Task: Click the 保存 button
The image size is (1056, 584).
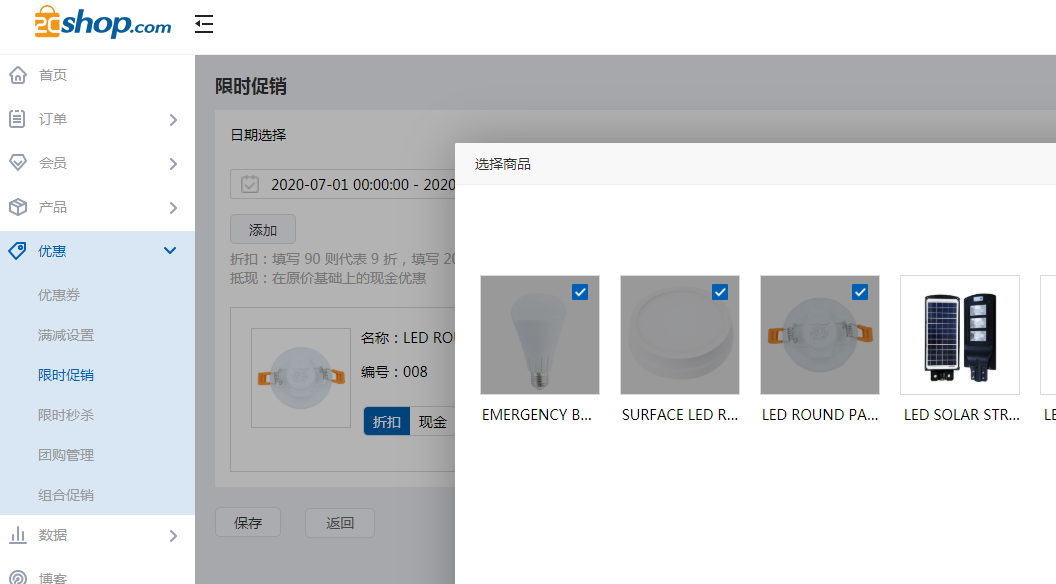Action: (x=248, y=523)
